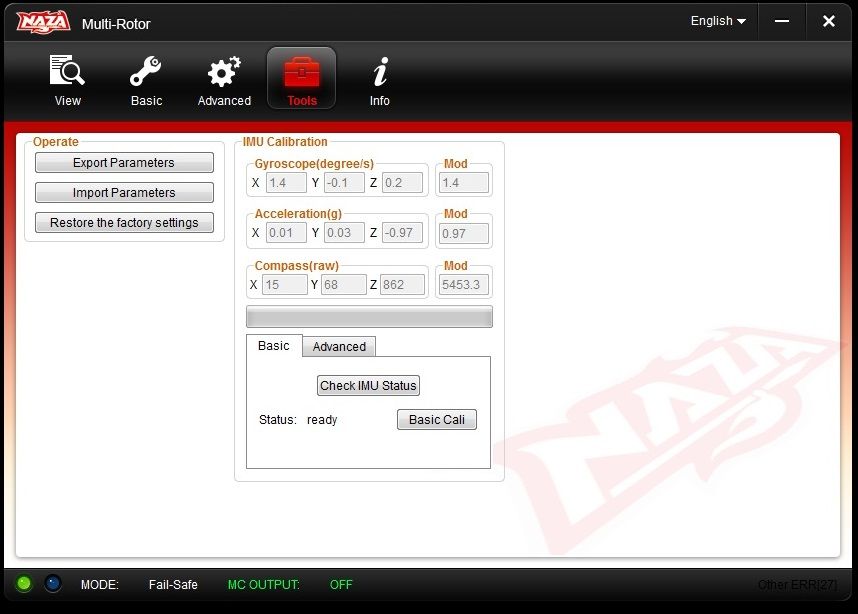Click Gyroscope Y field showing -0.1
Viewport: 858px width, 614px height.
pyautogui.click(x=344, y=183)
